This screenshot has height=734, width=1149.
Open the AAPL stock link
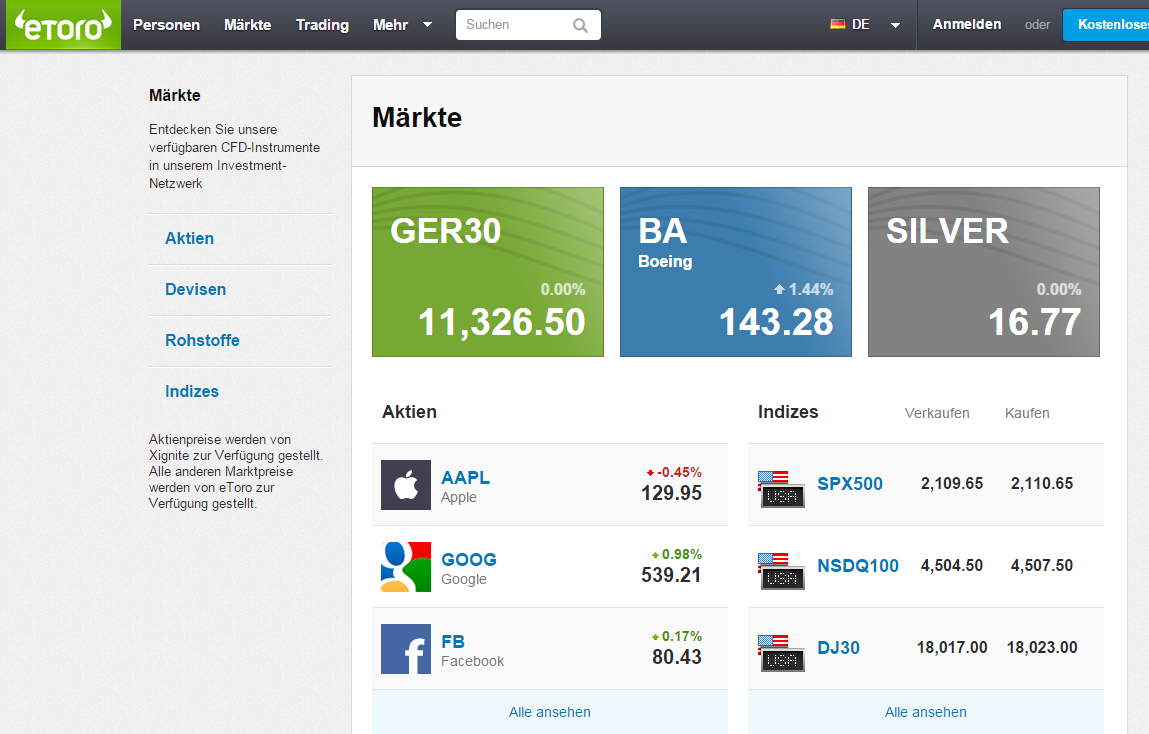[x=465, y=478]
